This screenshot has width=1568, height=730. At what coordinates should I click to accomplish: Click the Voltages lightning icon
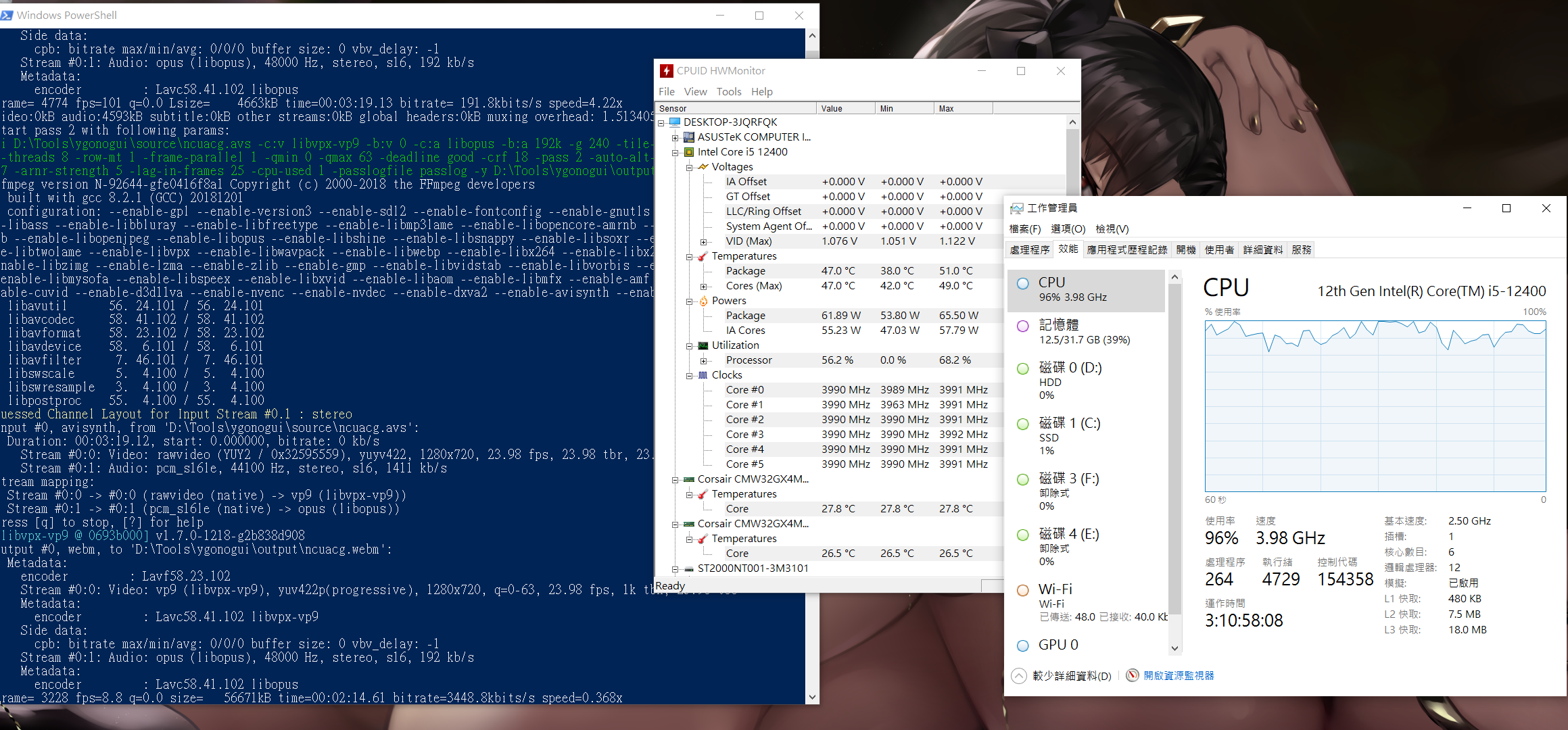703,167
